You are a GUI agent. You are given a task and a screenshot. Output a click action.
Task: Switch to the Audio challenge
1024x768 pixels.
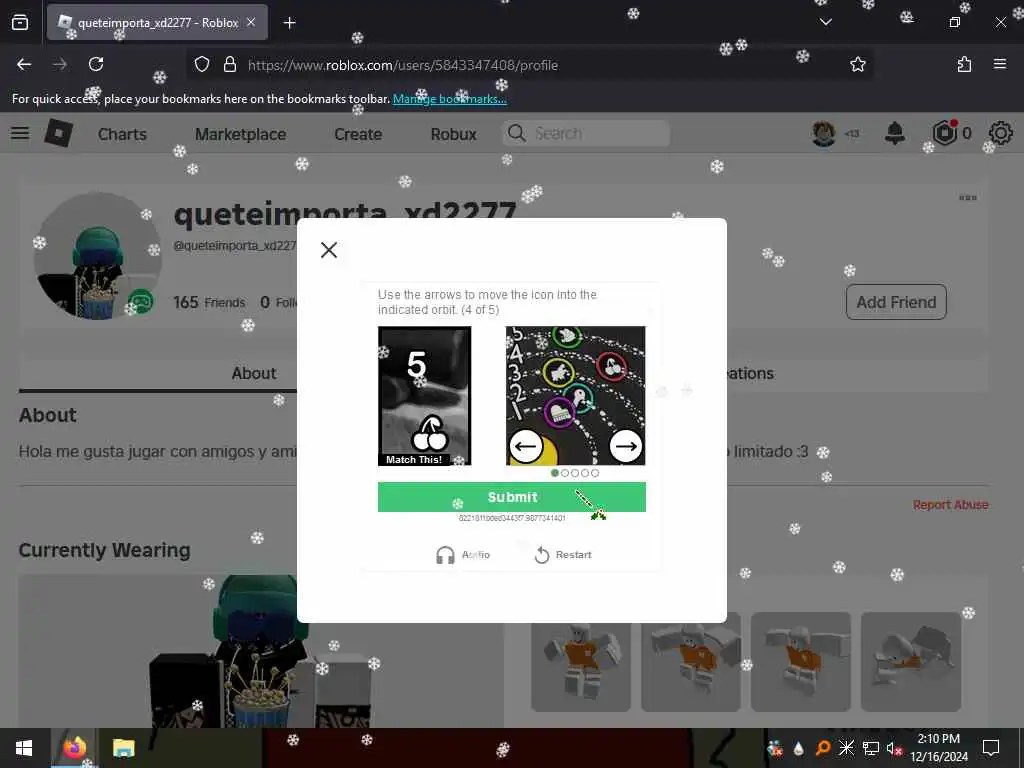(x=463, y=554)
